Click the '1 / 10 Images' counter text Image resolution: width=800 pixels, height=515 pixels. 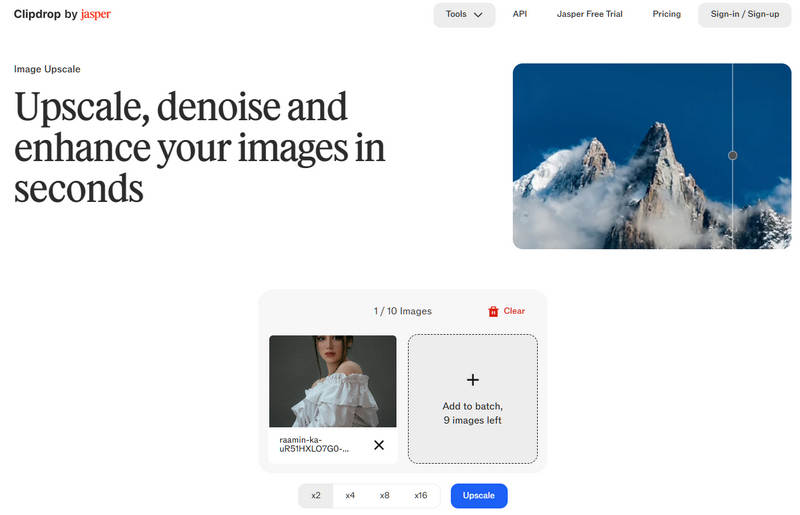[x=403, y=311]
